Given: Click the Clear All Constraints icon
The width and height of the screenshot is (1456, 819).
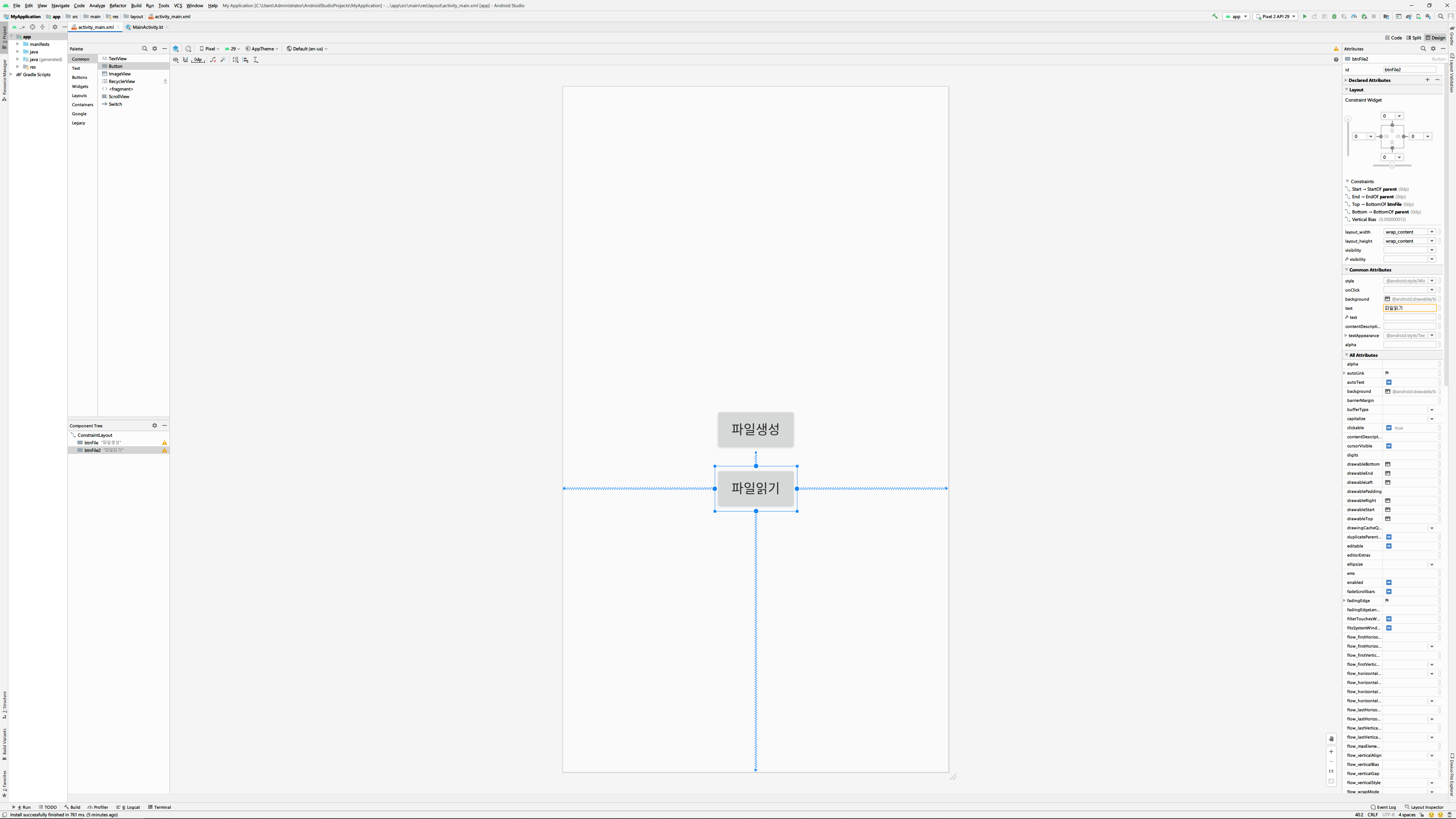Looking at the screenshot, I should coord(213,60).
